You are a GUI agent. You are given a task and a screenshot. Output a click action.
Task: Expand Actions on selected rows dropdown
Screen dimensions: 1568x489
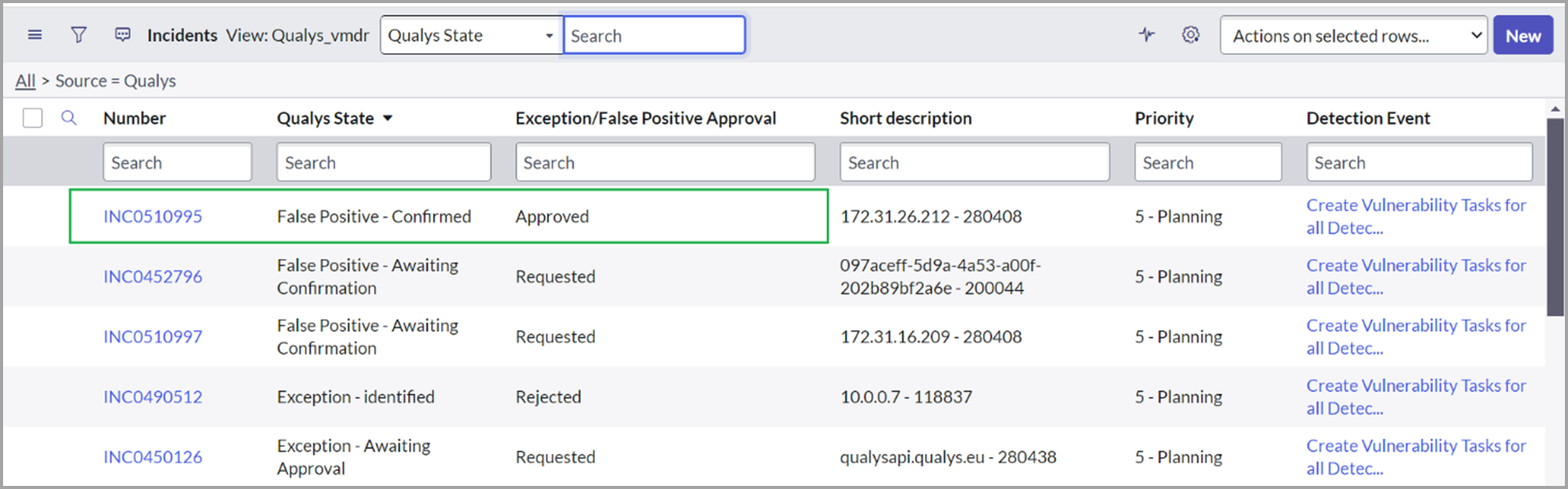(x=1353, y=36)
